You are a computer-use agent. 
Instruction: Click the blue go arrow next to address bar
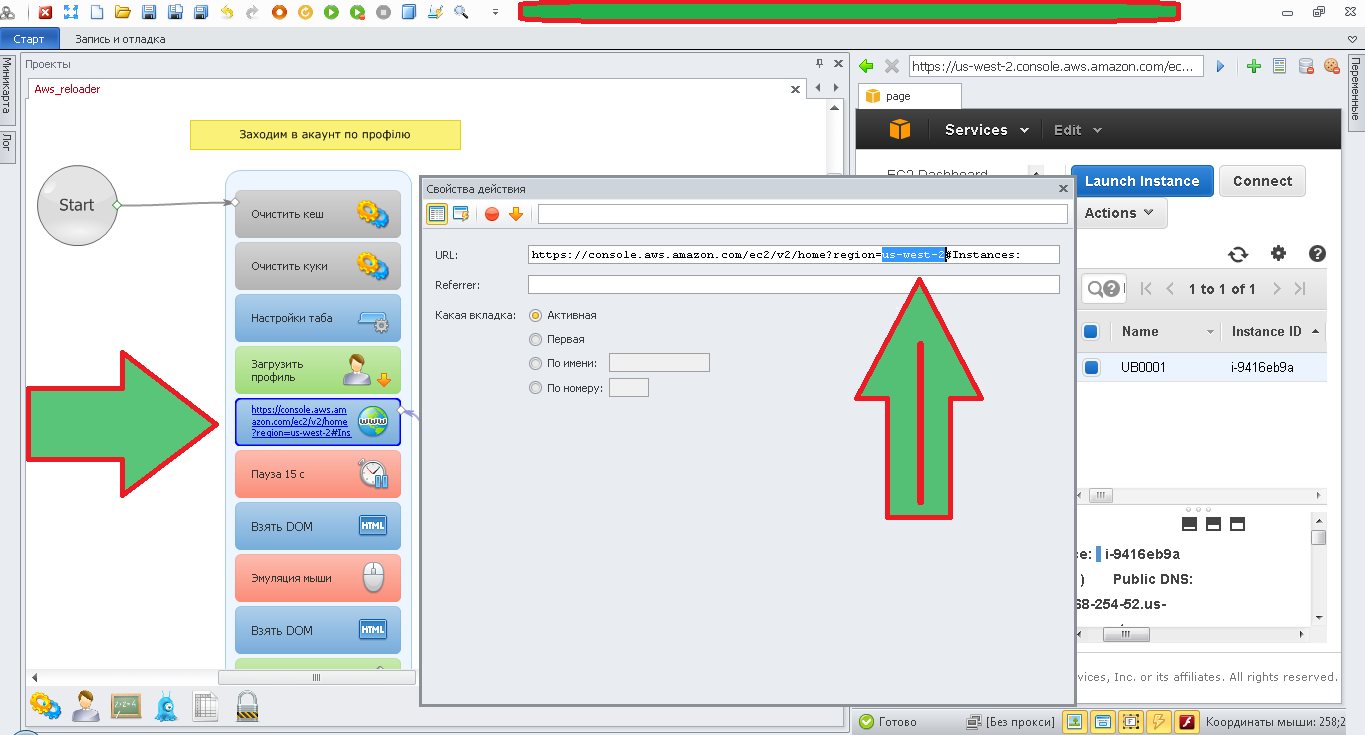(x=1220, y=66)
